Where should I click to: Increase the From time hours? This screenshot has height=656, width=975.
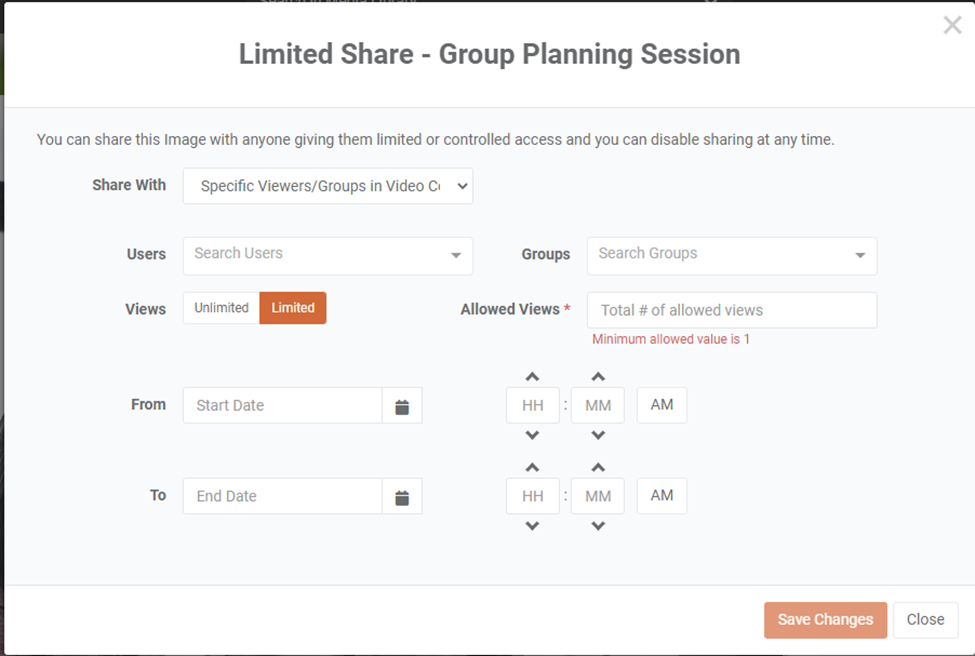532,377
